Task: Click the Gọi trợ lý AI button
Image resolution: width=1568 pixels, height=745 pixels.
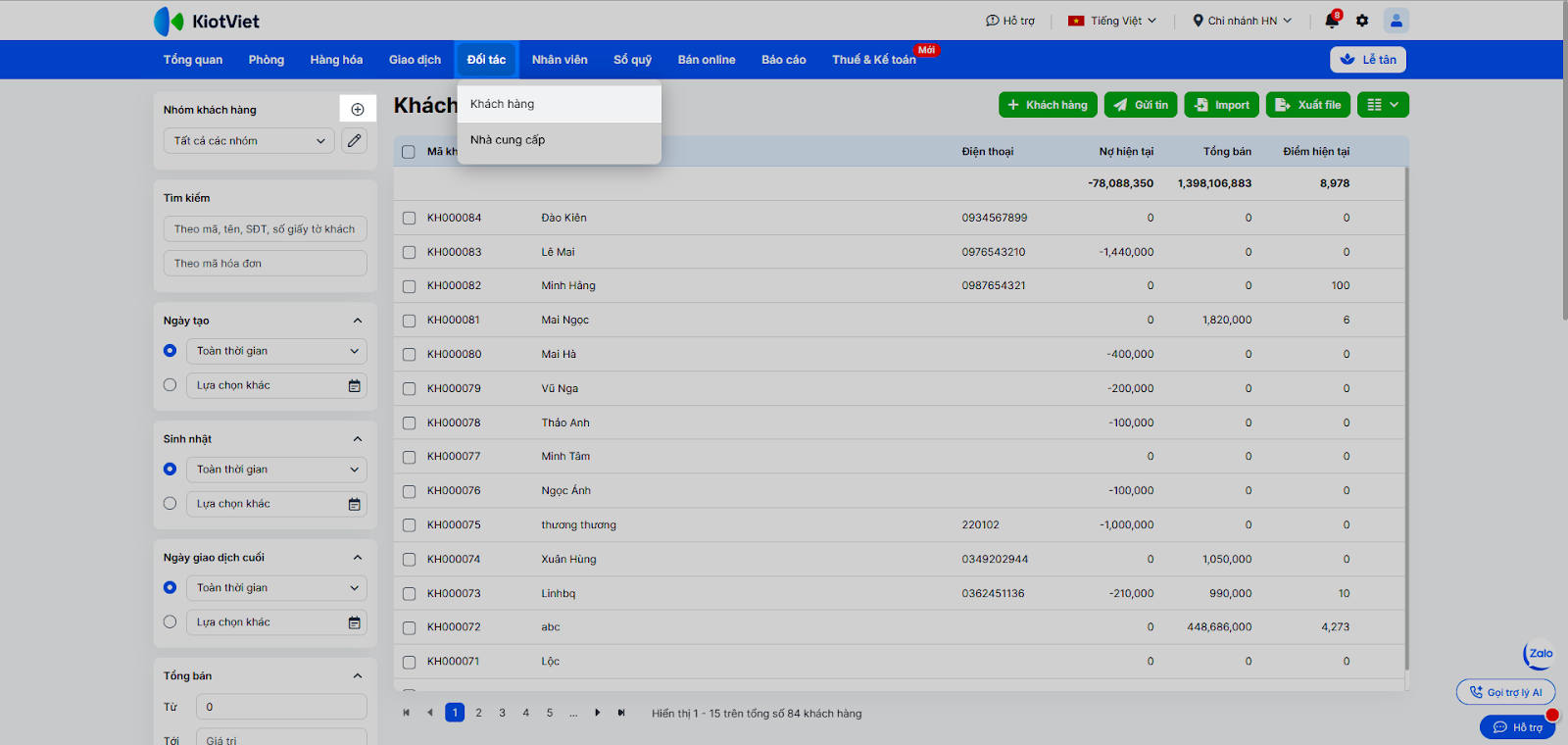Action: click(1505, 692)
